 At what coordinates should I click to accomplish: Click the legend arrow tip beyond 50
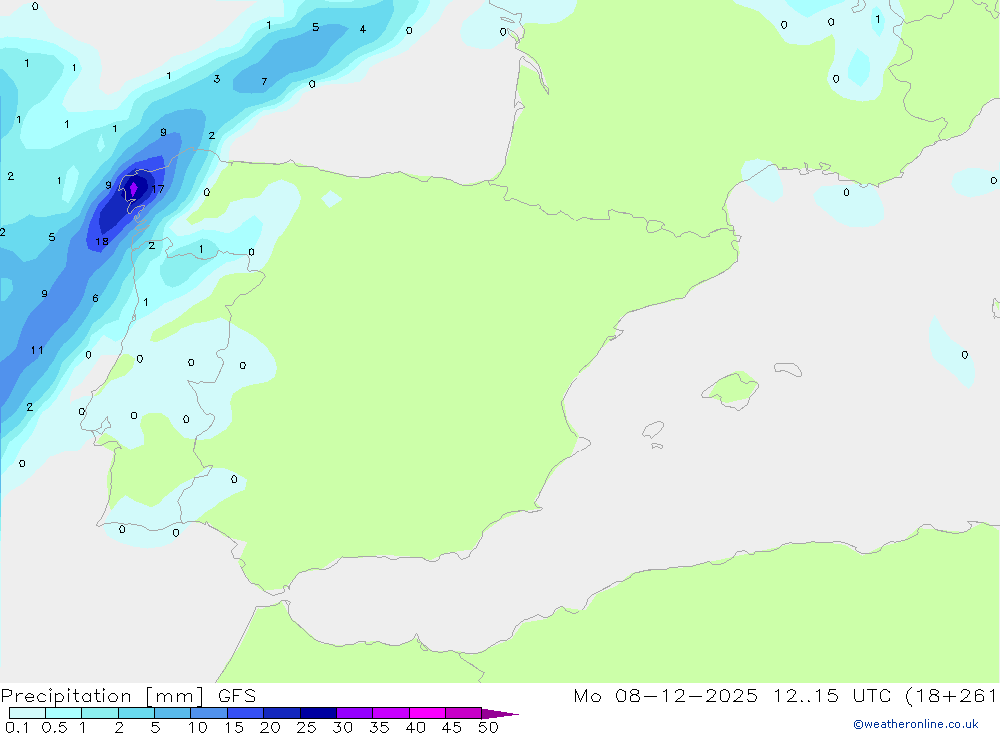(500, 714)
